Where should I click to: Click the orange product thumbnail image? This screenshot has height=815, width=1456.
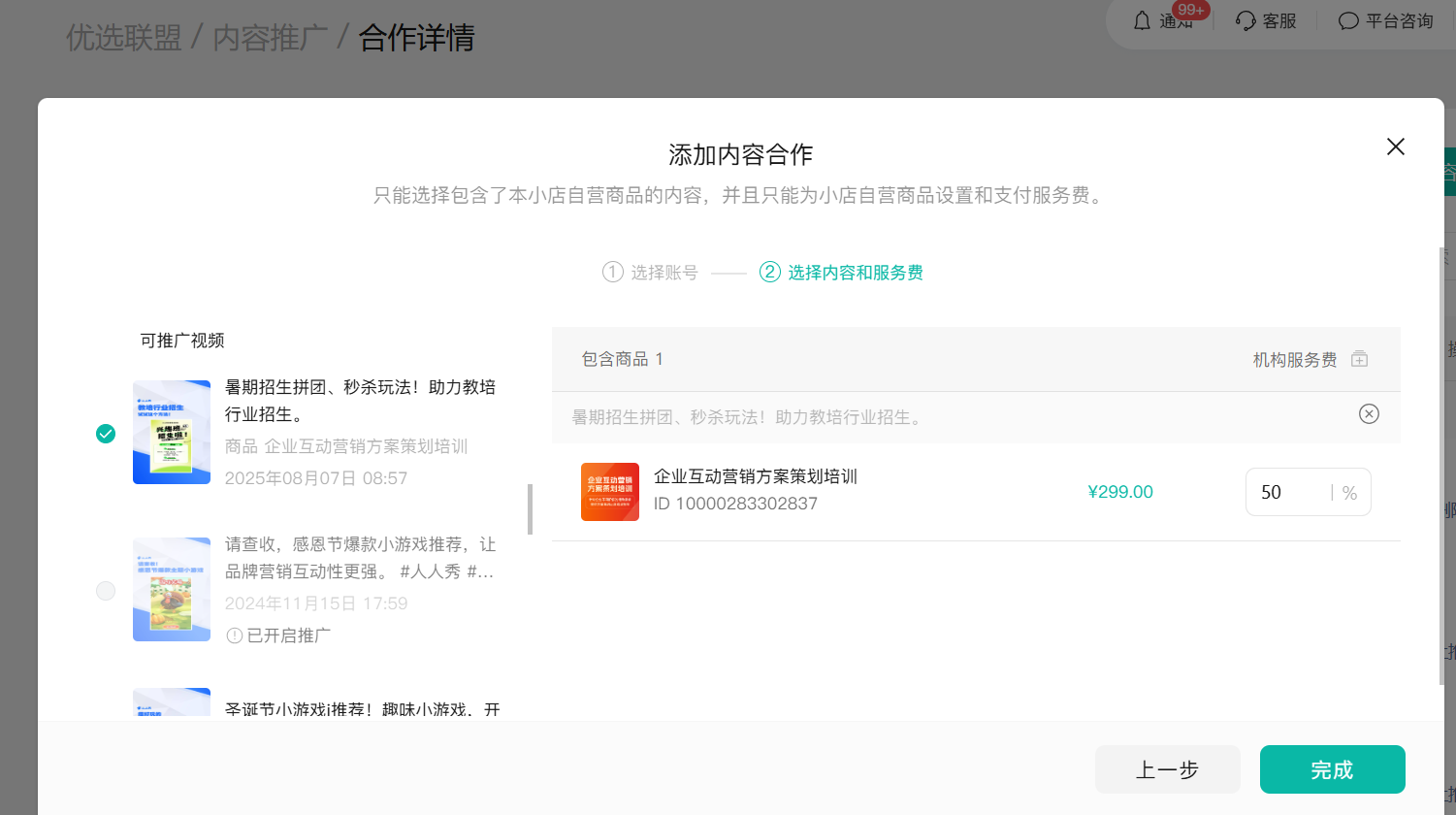(x=609, y=492)
